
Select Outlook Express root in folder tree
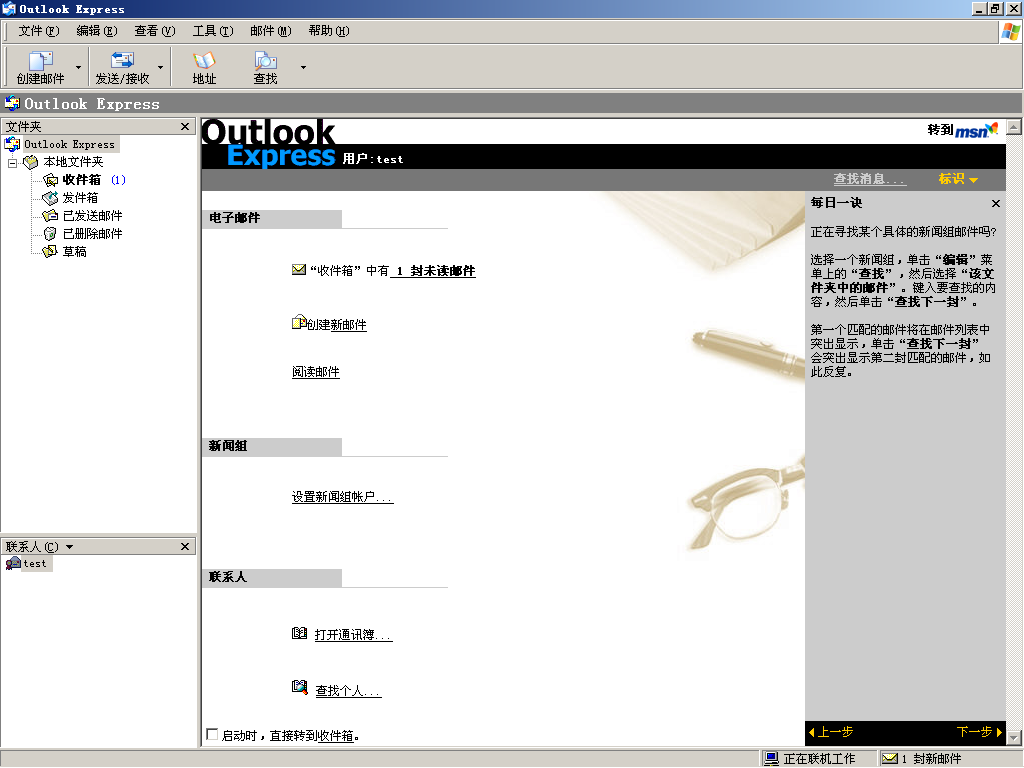69,144
